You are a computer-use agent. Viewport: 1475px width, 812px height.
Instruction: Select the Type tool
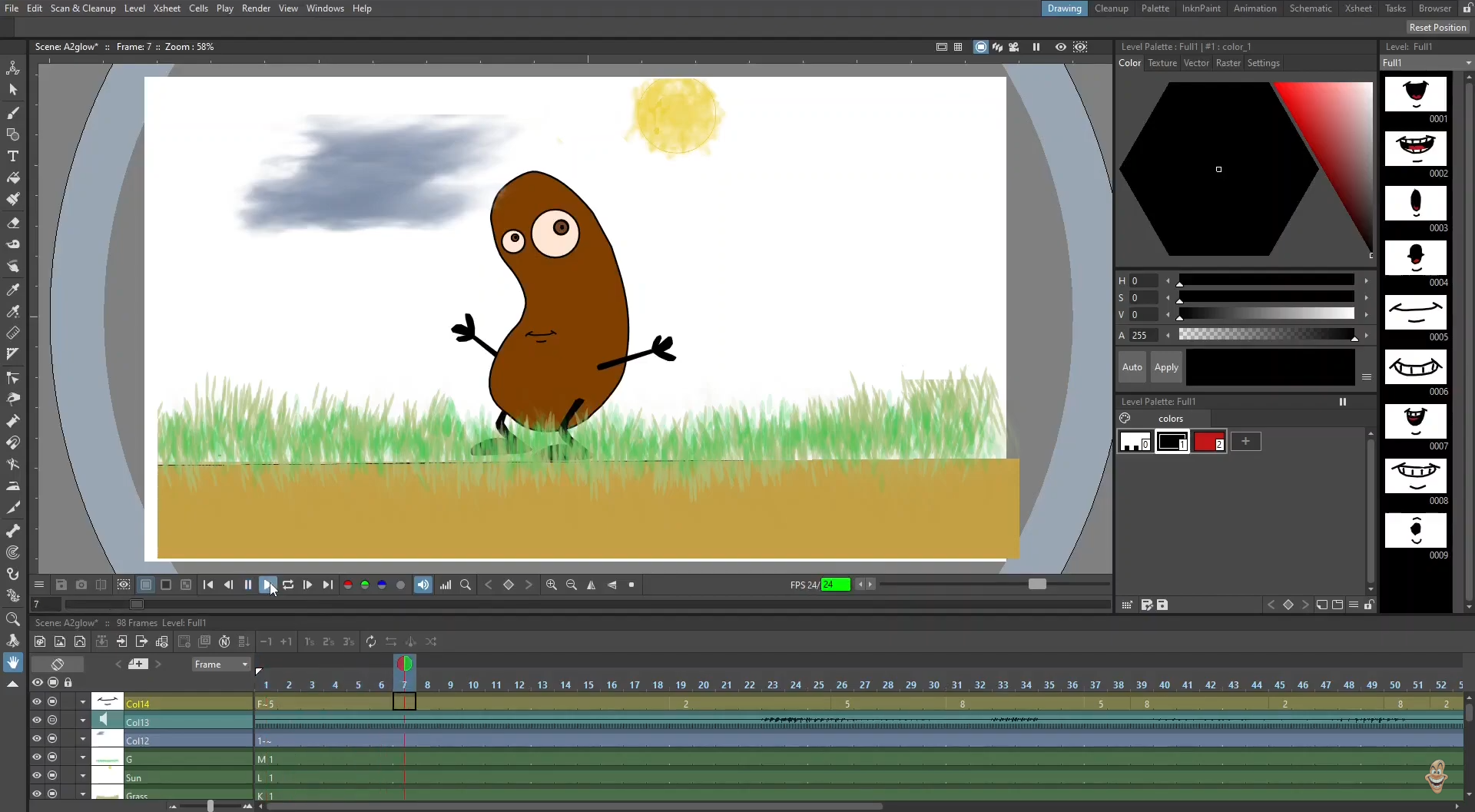13,156
